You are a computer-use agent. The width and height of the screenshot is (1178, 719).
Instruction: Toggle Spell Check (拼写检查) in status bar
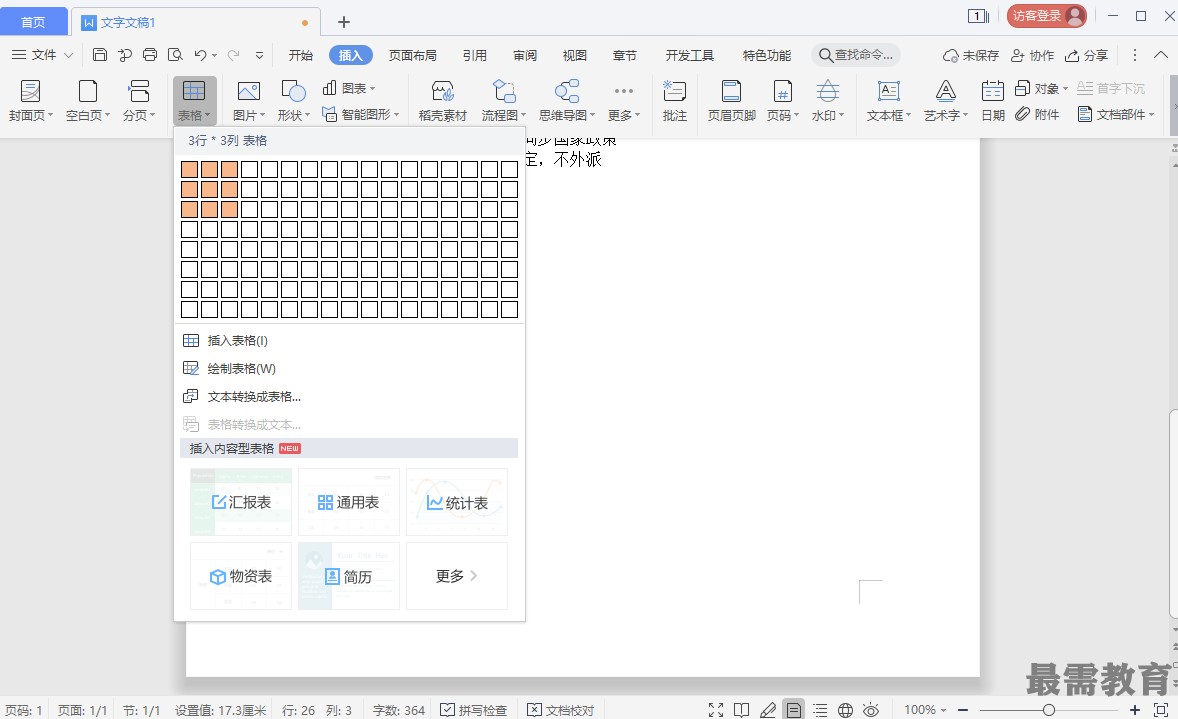[473, 710]
